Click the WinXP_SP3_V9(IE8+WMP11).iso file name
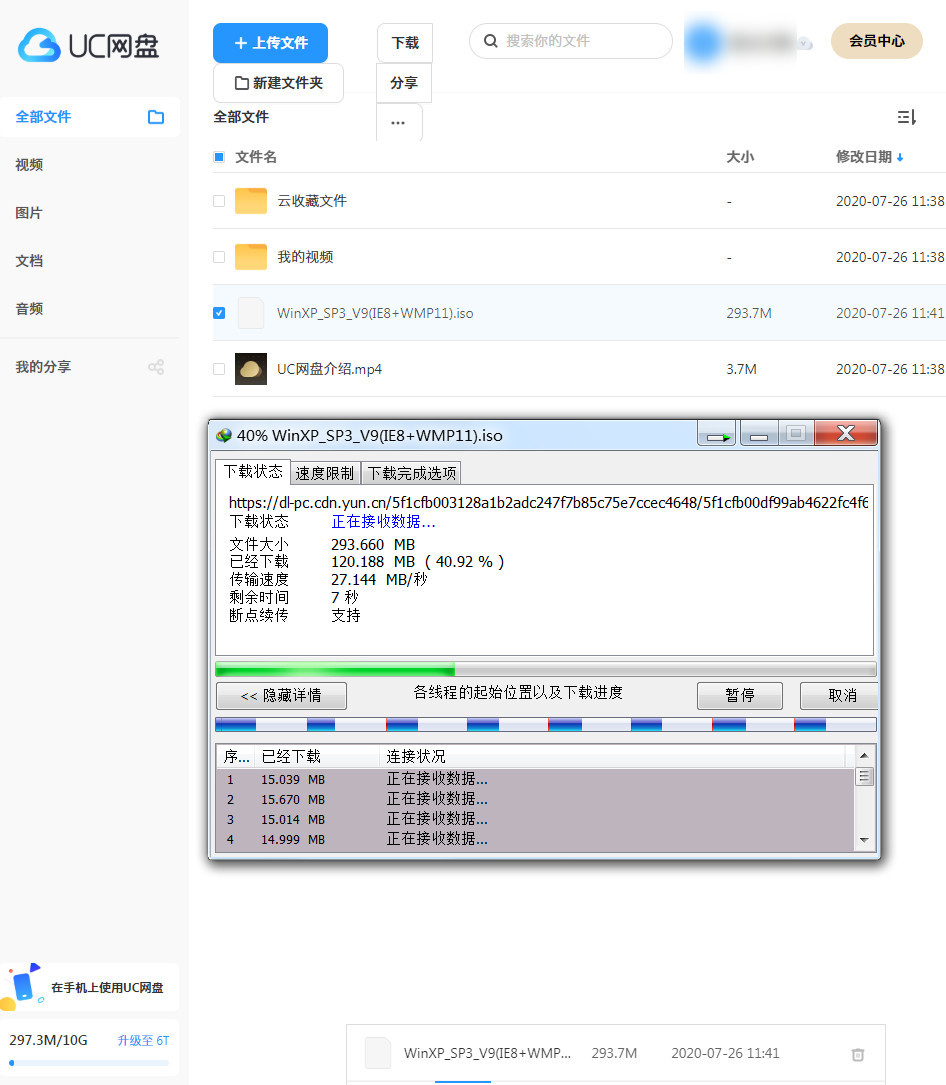This screenshot has height=1085, width=946. tap(375, 313)
